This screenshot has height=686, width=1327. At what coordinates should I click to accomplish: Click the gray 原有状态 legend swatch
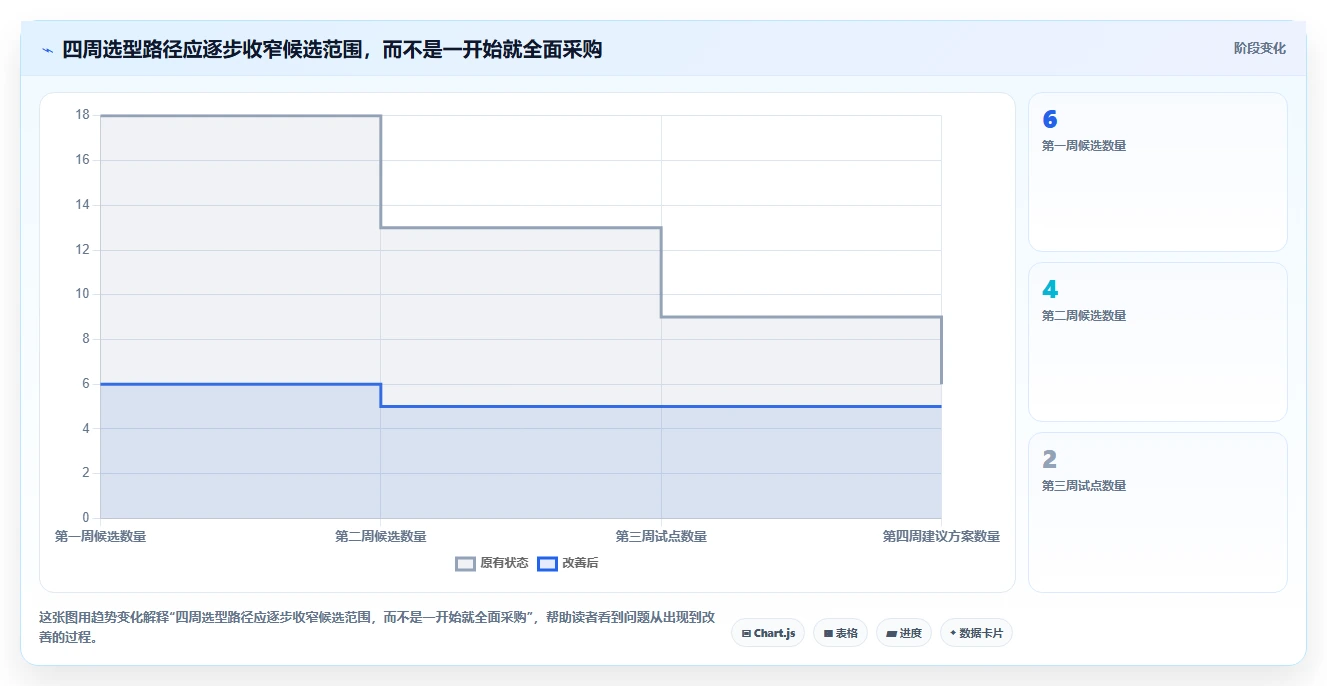coord(465,563)
